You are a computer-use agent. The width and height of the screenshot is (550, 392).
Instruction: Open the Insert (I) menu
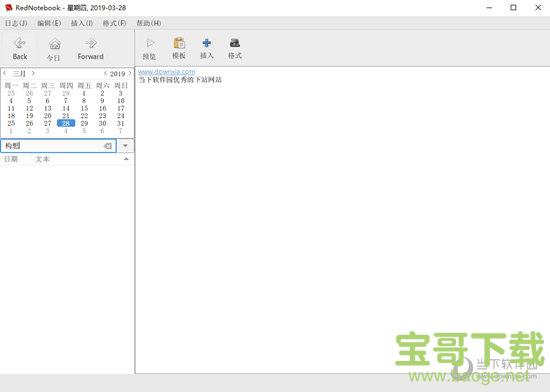(82, 23)
